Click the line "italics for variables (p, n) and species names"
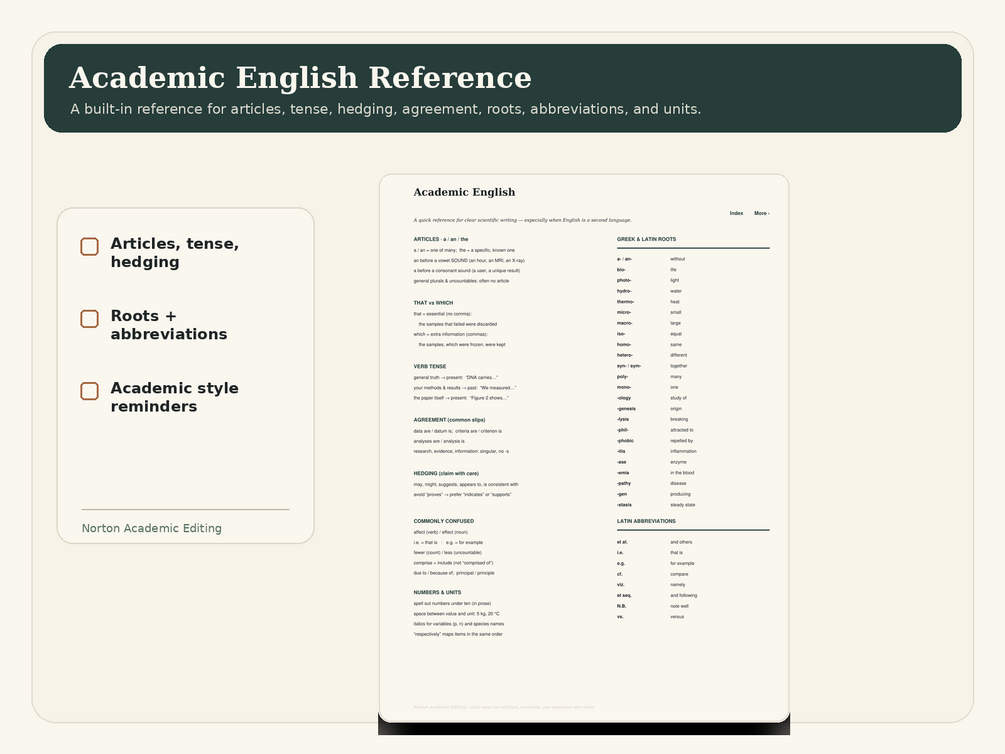1005x754 pixels. coord(459,624)
